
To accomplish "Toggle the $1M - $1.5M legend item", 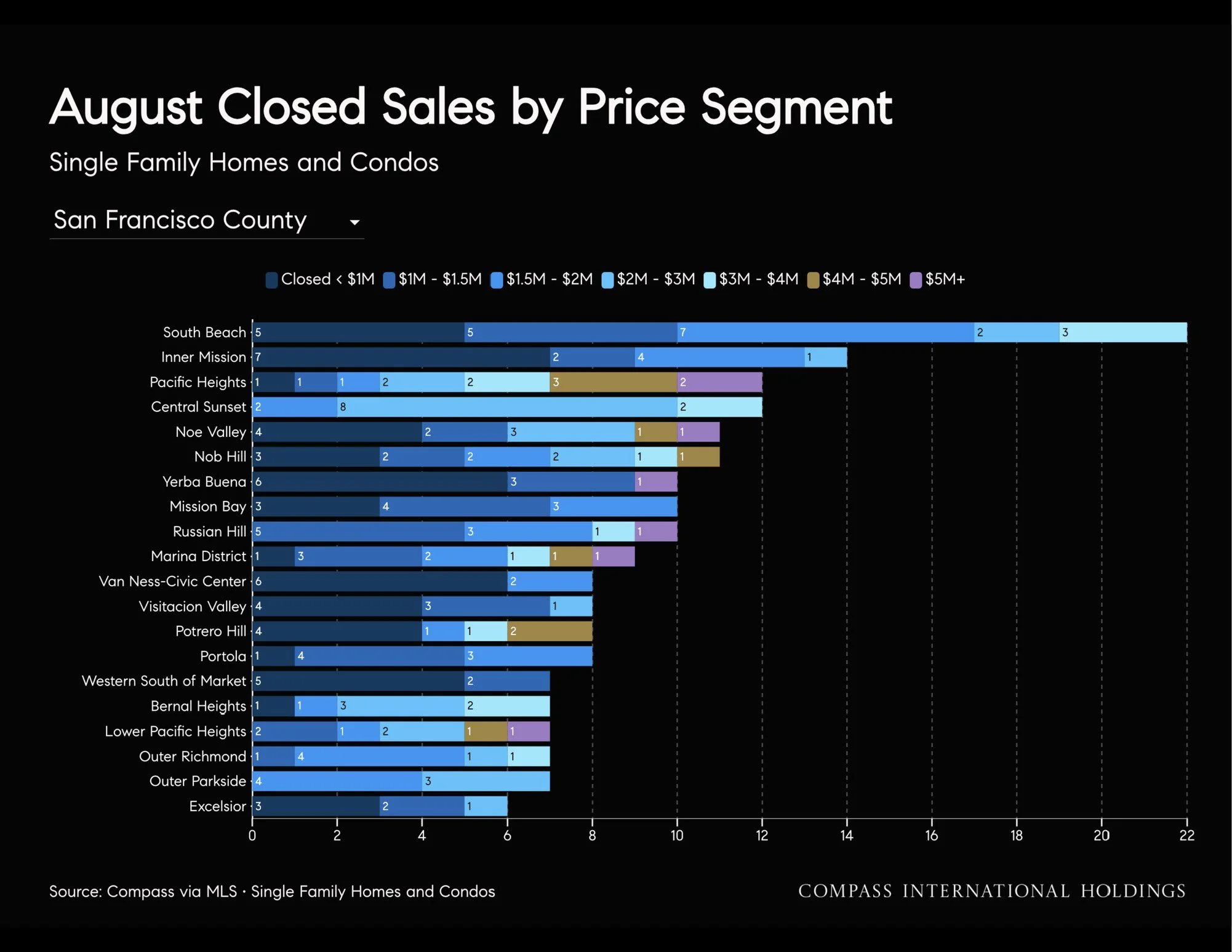I will coord(432,279).
